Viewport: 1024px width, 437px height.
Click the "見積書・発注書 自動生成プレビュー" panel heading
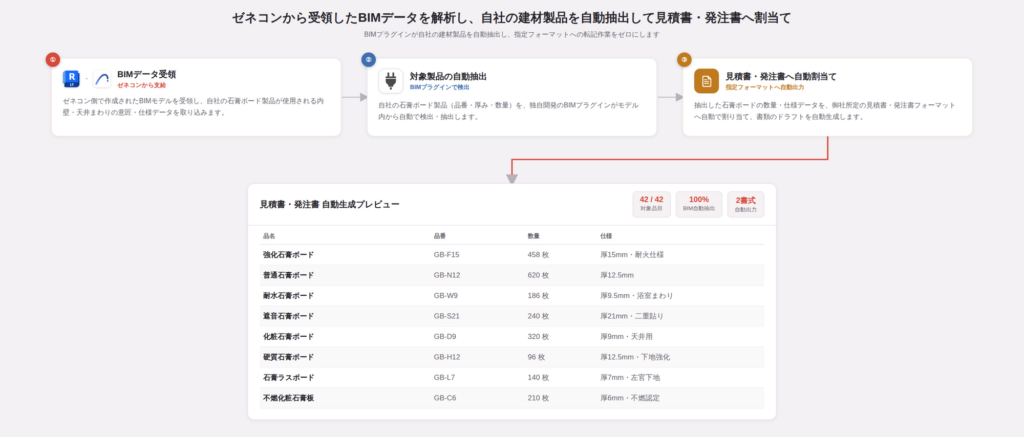coord(329,204)
